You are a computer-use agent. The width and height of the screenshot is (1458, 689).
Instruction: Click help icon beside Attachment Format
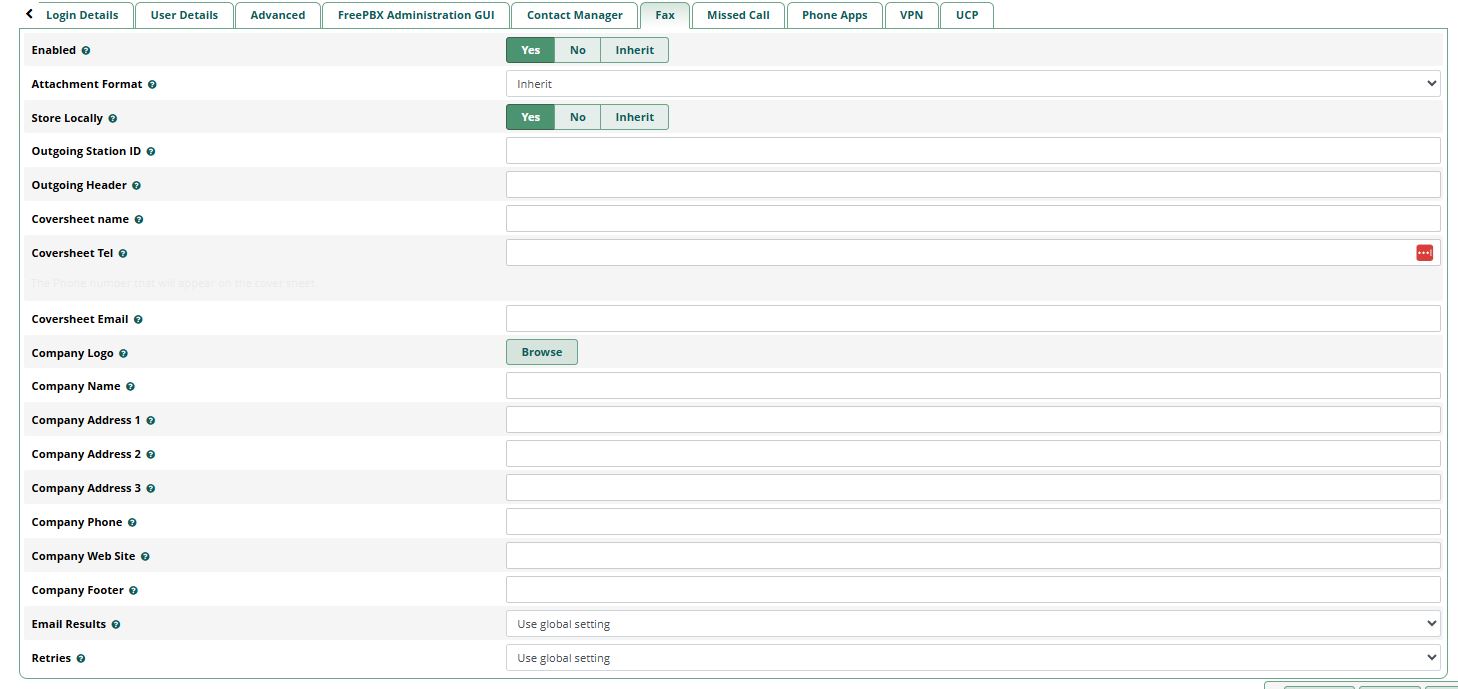pos(152,85)
